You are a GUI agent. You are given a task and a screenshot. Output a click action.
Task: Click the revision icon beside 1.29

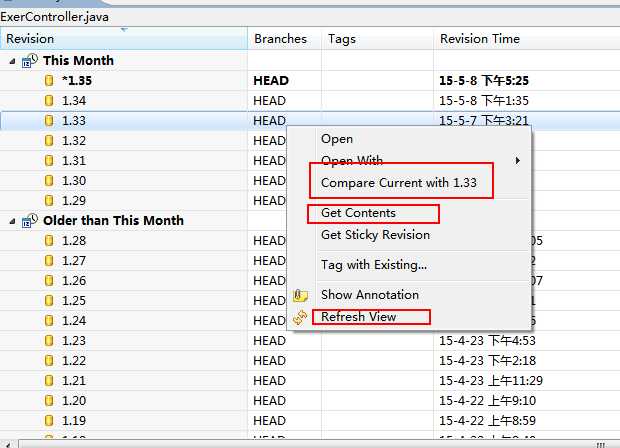click(49, 200)
